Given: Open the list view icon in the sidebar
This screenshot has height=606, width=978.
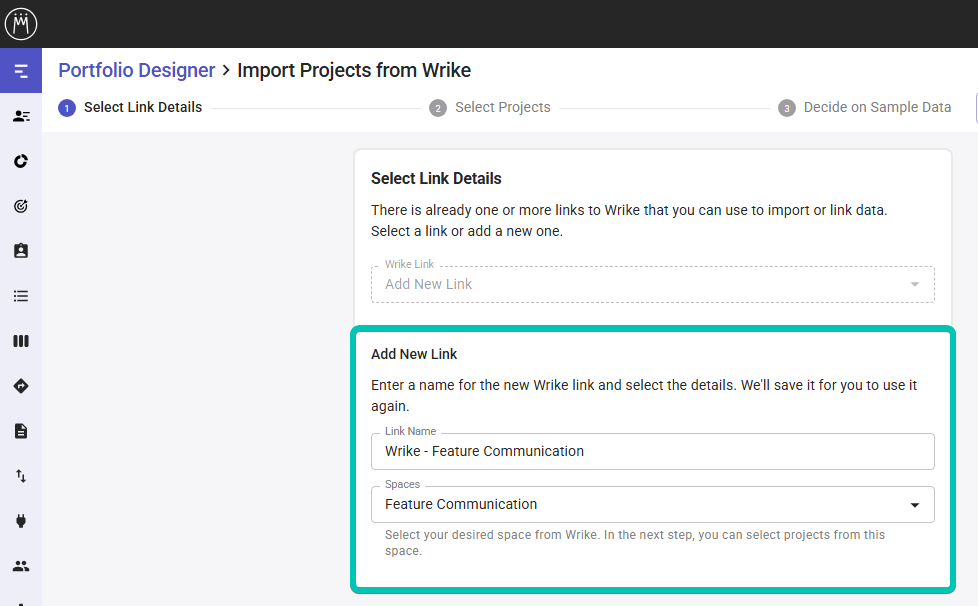Looking at the screenshot, I should pos(20,295).
